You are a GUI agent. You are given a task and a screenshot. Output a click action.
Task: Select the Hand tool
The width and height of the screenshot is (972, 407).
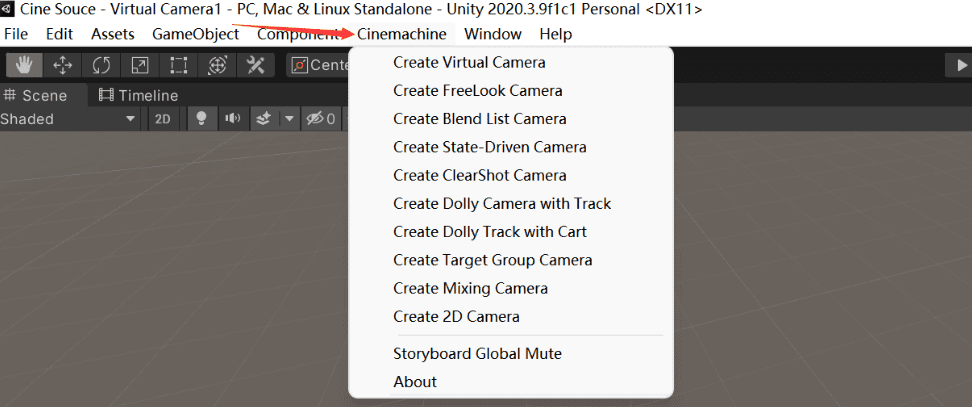click(24, 65)
